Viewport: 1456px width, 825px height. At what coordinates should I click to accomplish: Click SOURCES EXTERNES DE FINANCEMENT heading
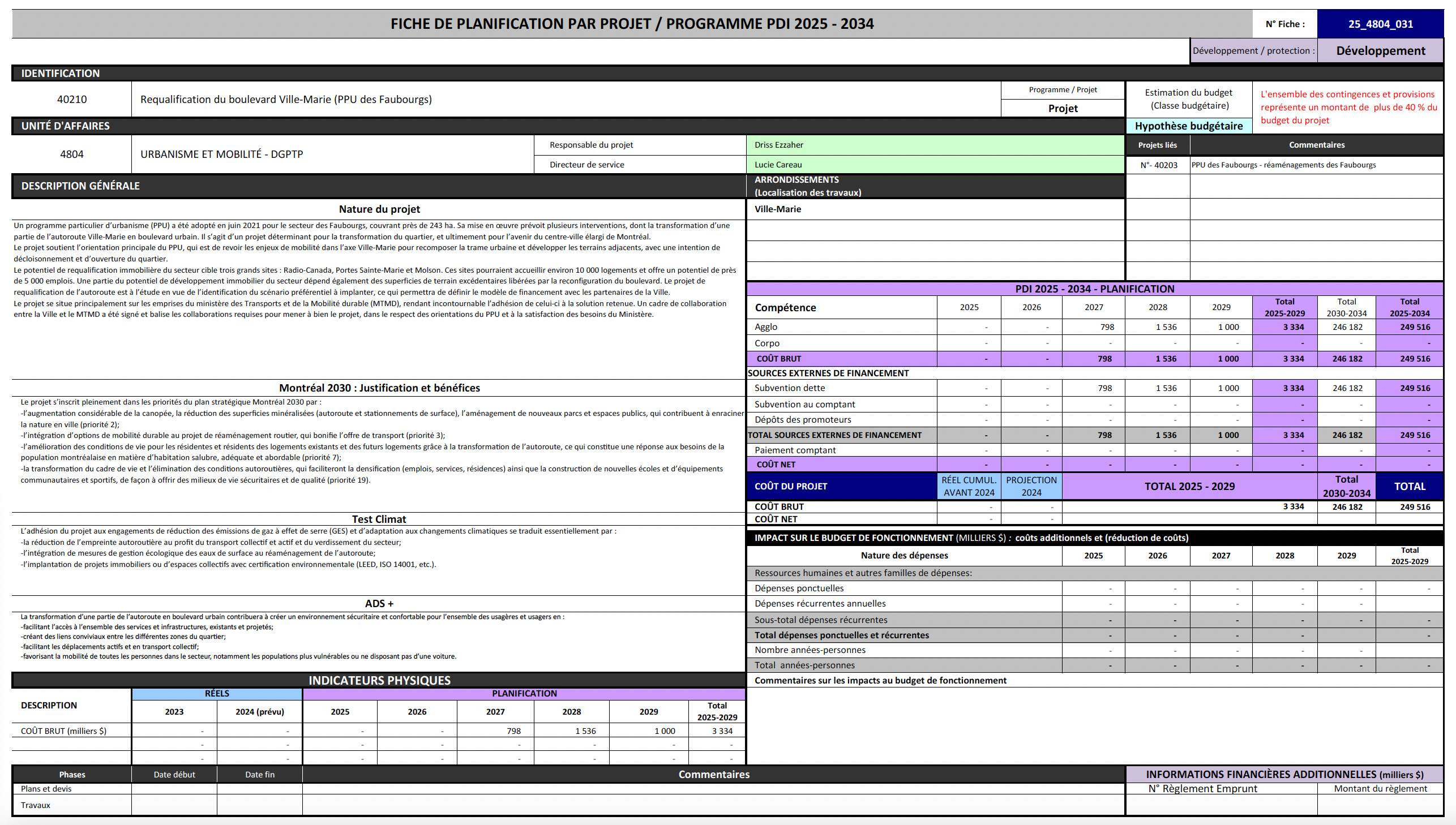(x=828, y=373)
